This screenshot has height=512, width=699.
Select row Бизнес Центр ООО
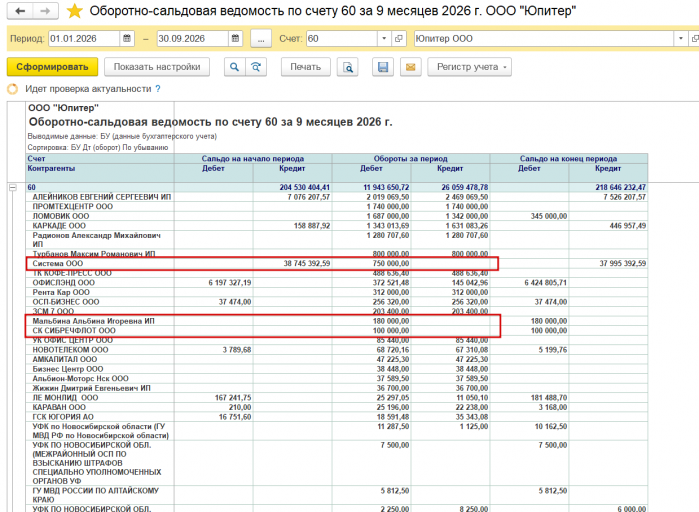(x=68, y=369)
